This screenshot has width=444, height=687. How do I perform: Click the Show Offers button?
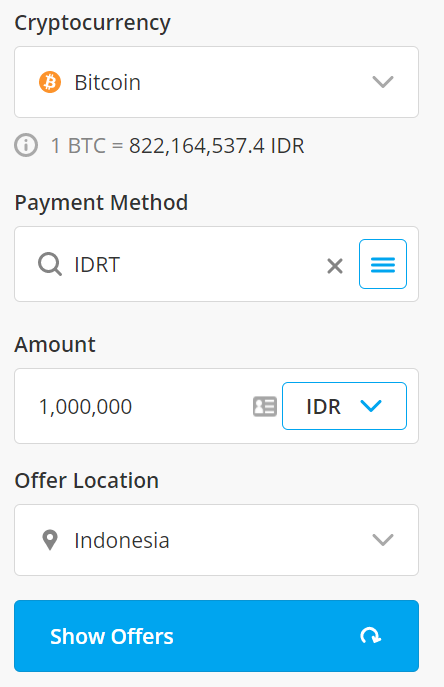217,636
